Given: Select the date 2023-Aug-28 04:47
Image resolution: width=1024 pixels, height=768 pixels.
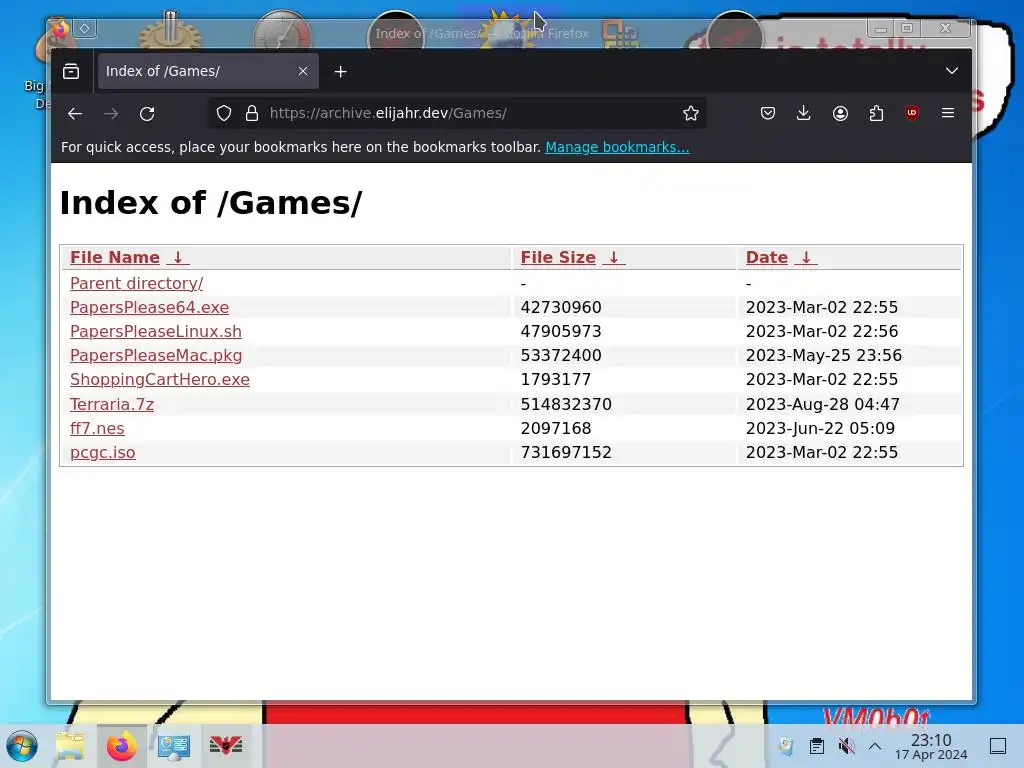Looking at the screenshot, I should click(x=823, y=405).
